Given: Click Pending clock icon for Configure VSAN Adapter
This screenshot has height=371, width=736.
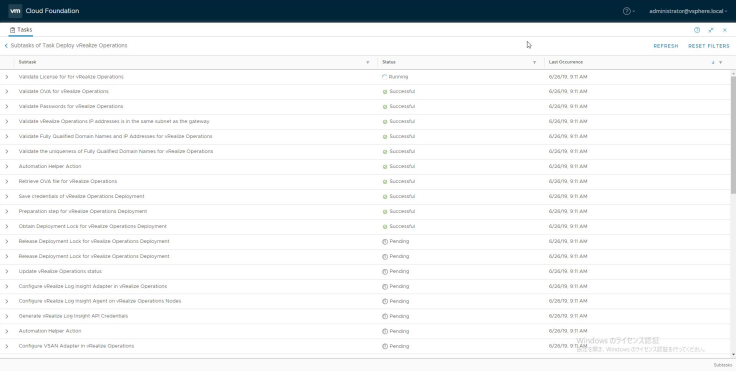Looking at the screenshot, I should pyautogui.click(x=385, y=347).
